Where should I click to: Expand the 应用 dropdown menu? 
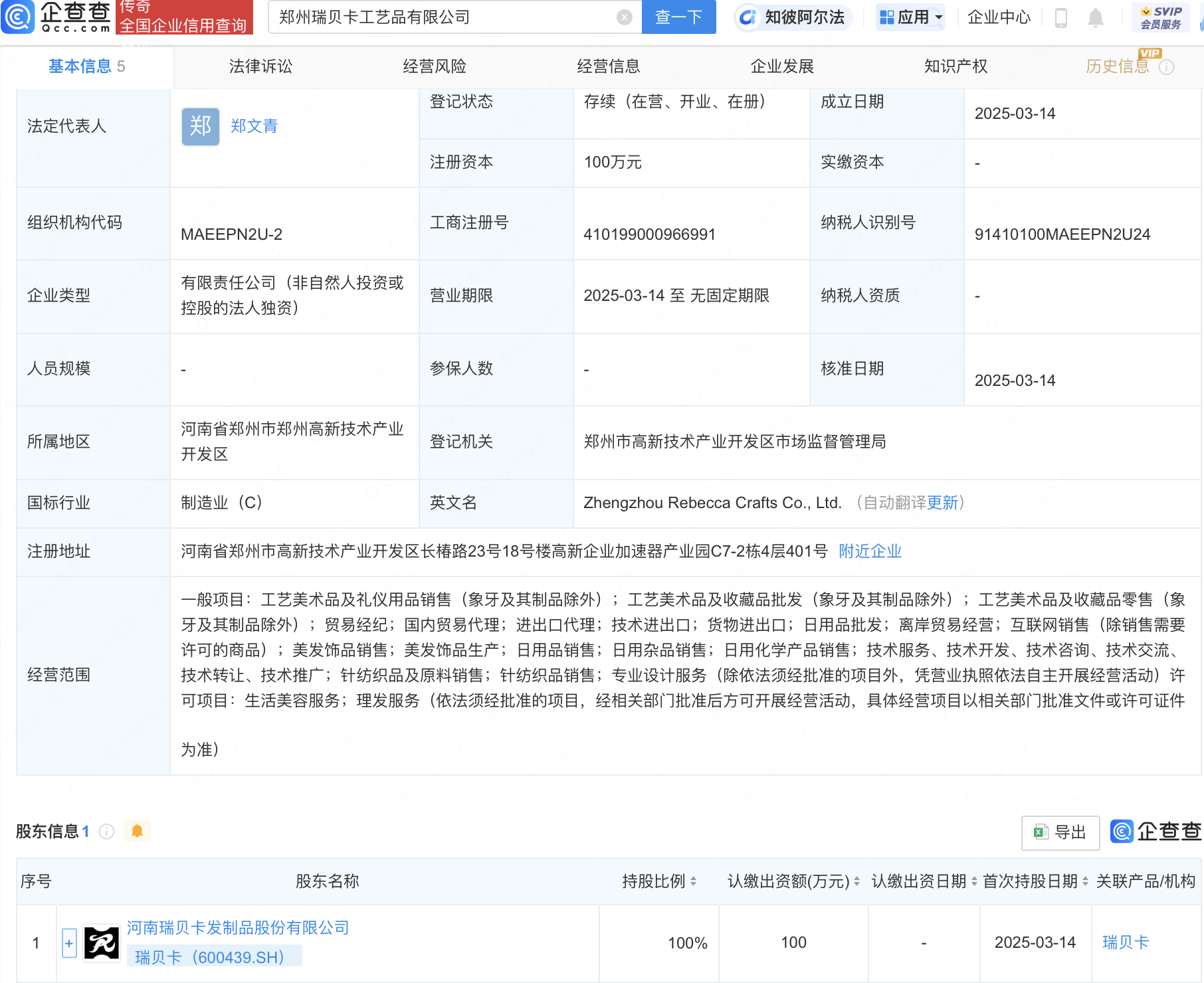point(911,17)
